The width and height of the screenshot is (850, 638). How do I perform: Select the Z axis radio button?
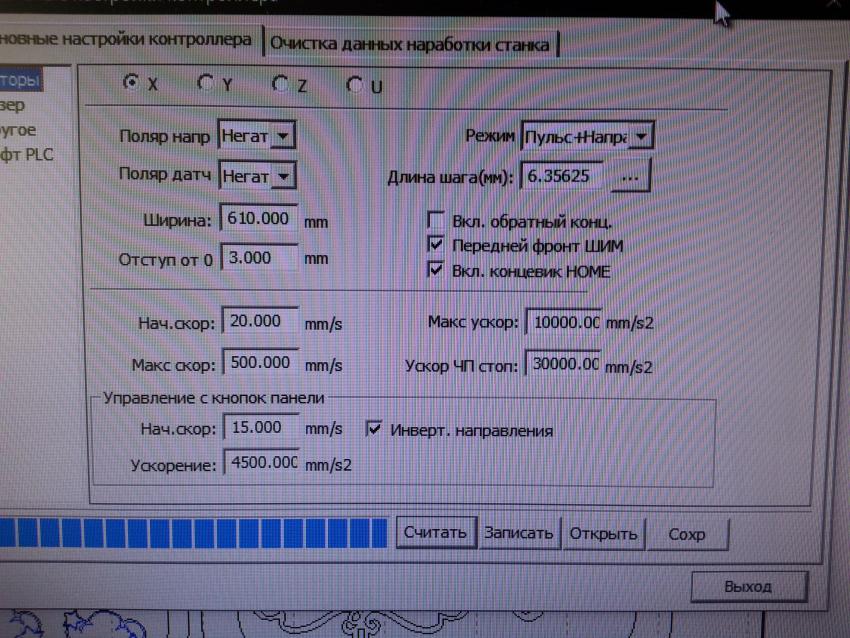pos(280,85)
